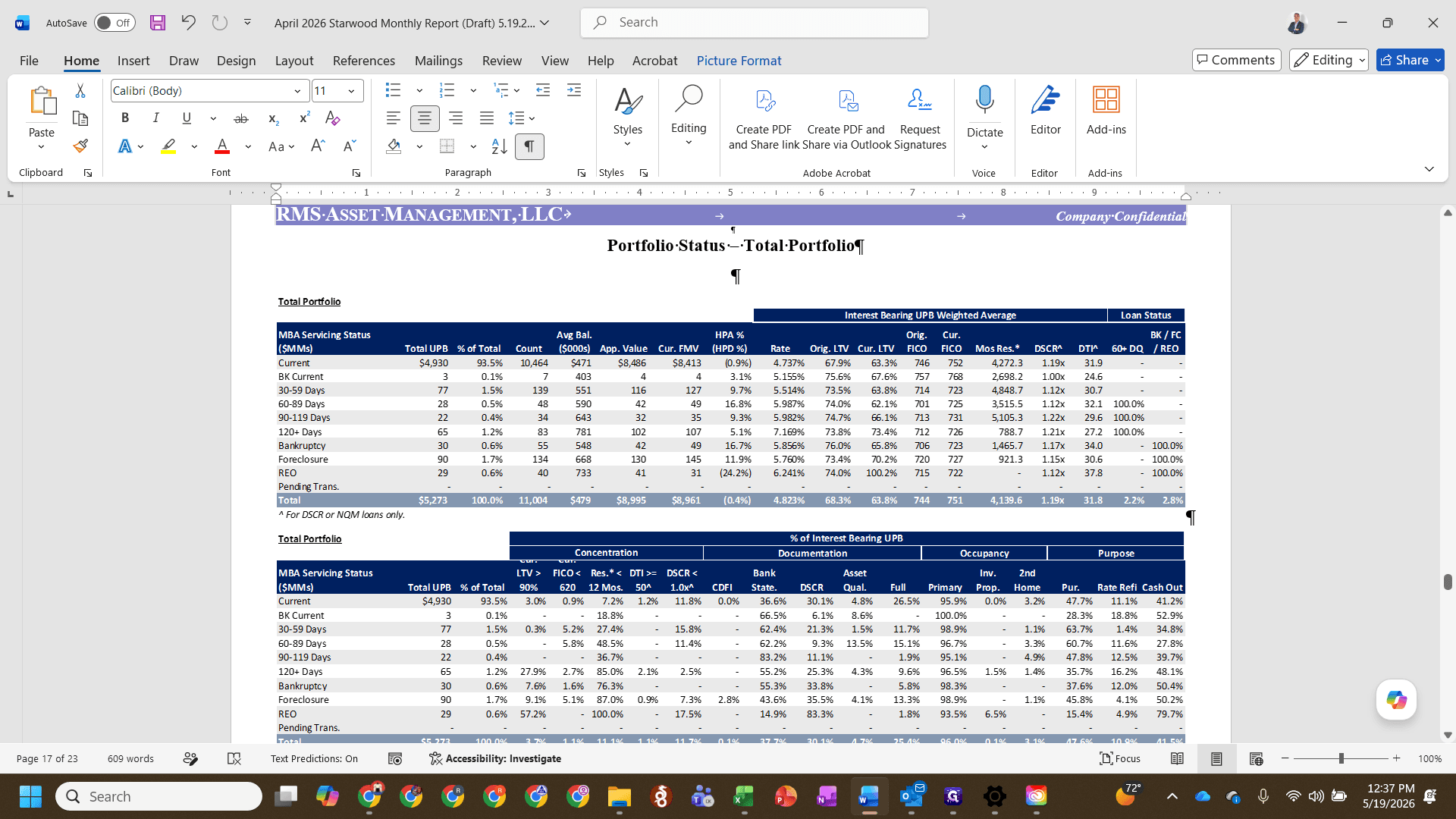The image size is (1456, 819).
Task: Apply the yellow text highlight color
Action: (168, 146)
